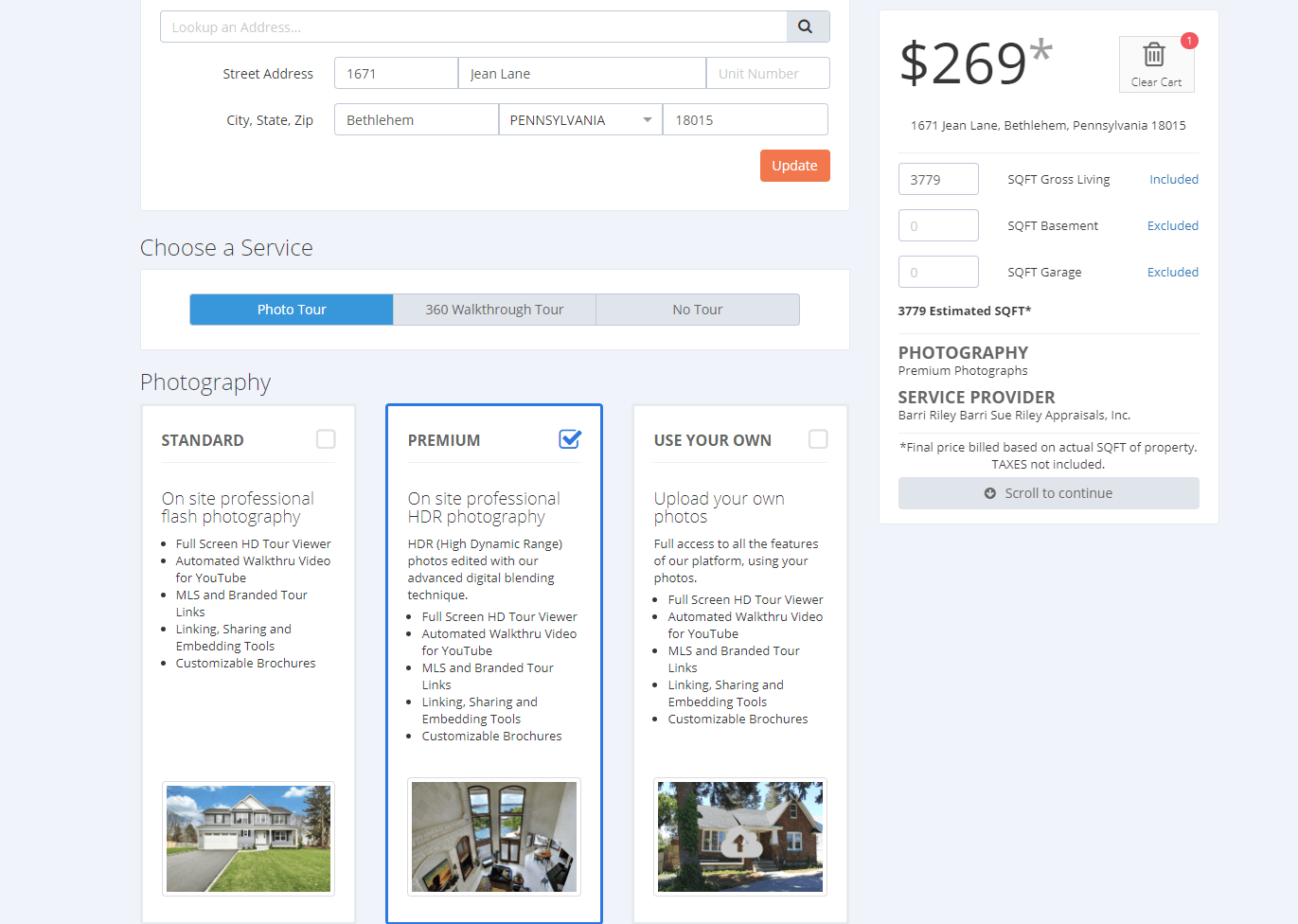Click the Use Your Own upload thumbnail
1298x924 pixels.
(740, 837)
